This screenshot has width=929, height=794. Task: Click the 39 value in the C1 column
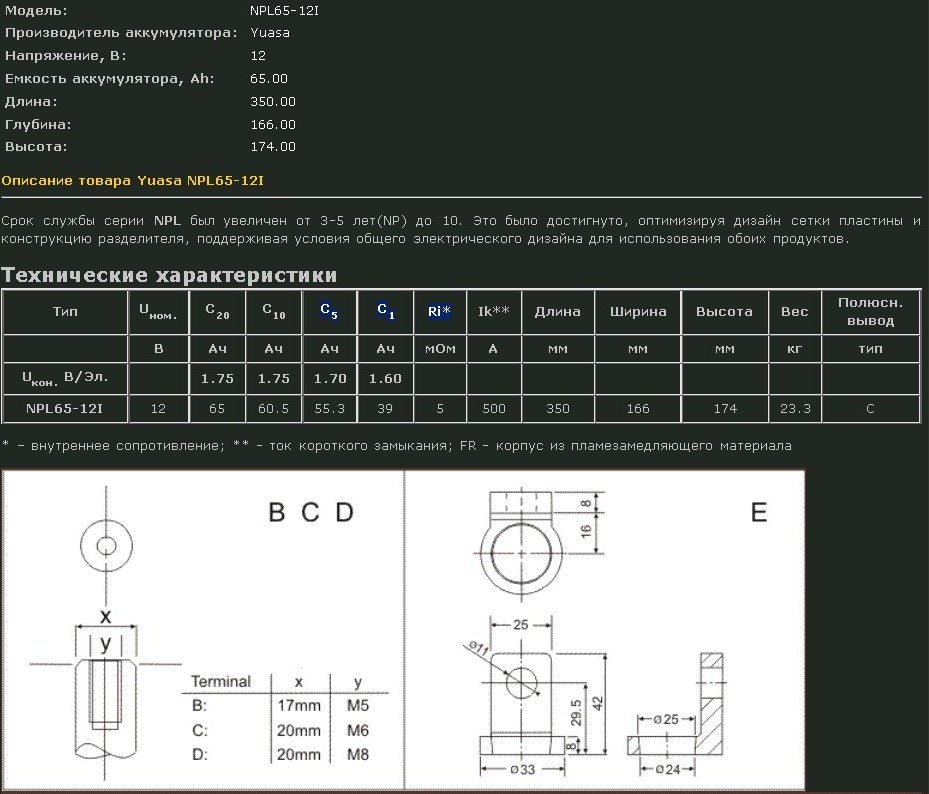pos(385,408)
